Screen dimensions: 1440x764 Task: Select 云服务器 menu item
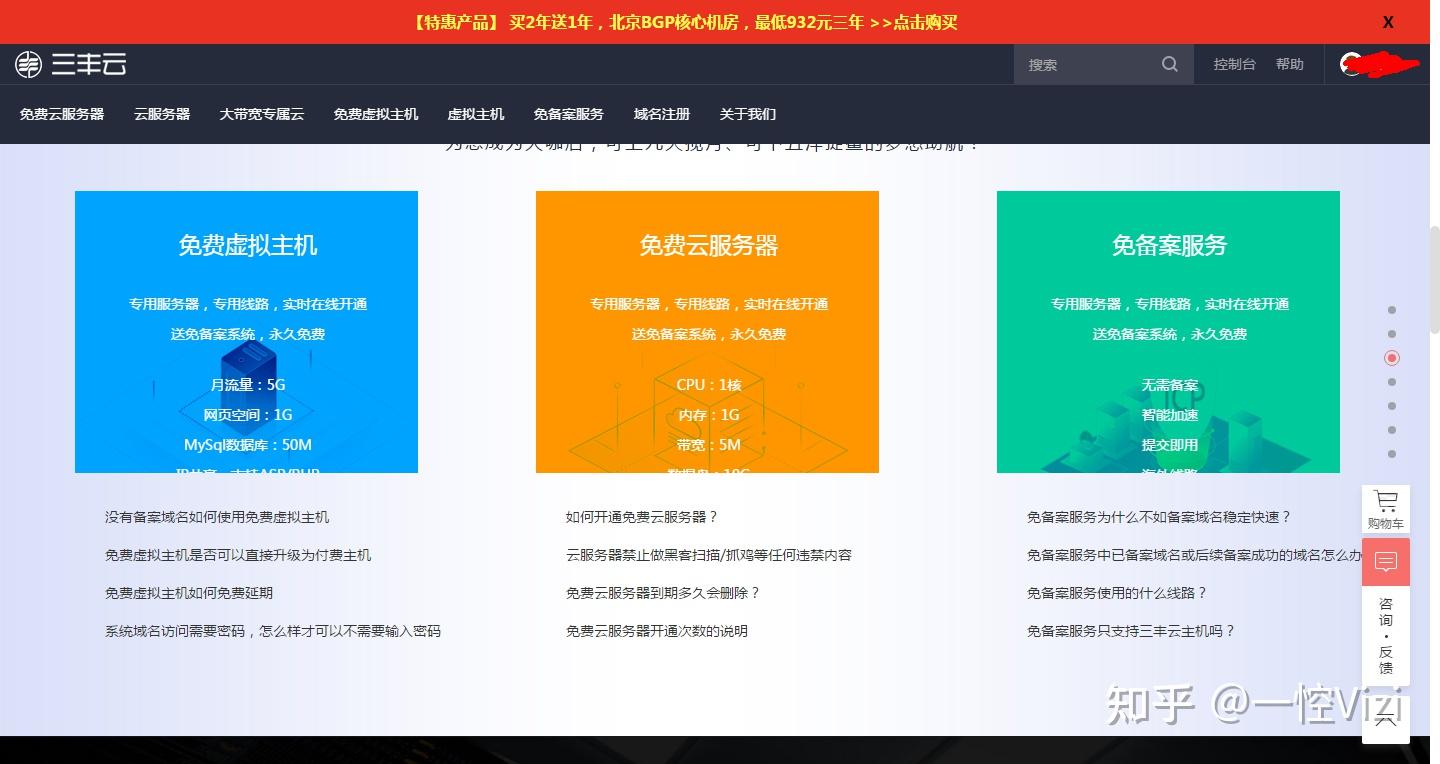(x=162, y=114)
